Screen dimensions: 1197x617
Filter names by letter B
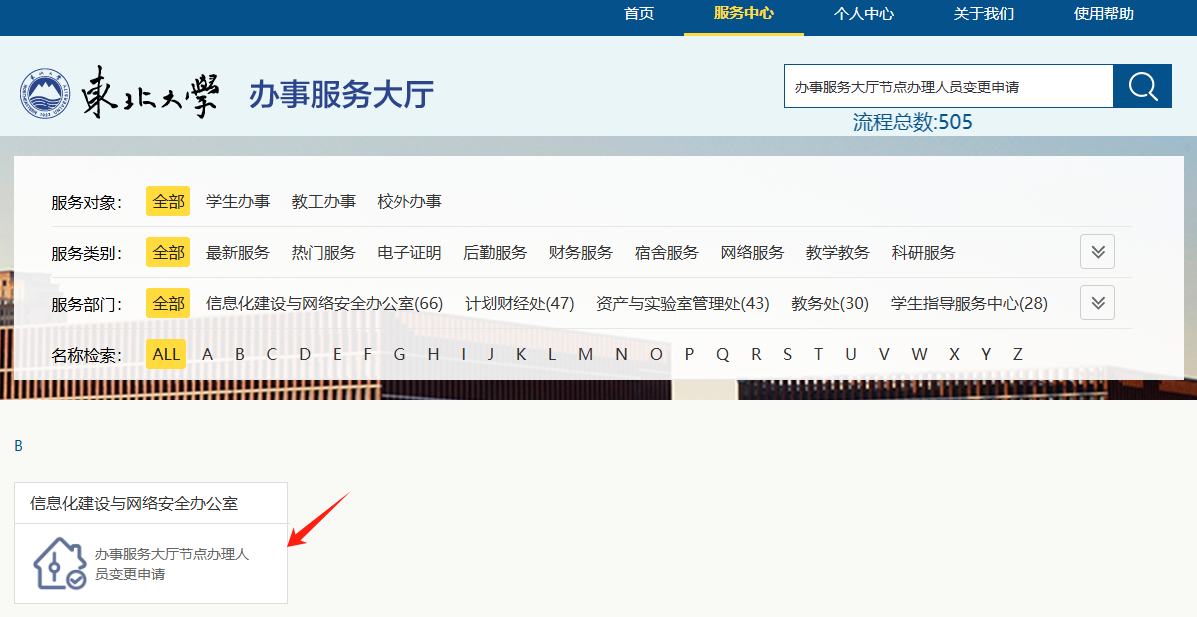pos(240,354)
